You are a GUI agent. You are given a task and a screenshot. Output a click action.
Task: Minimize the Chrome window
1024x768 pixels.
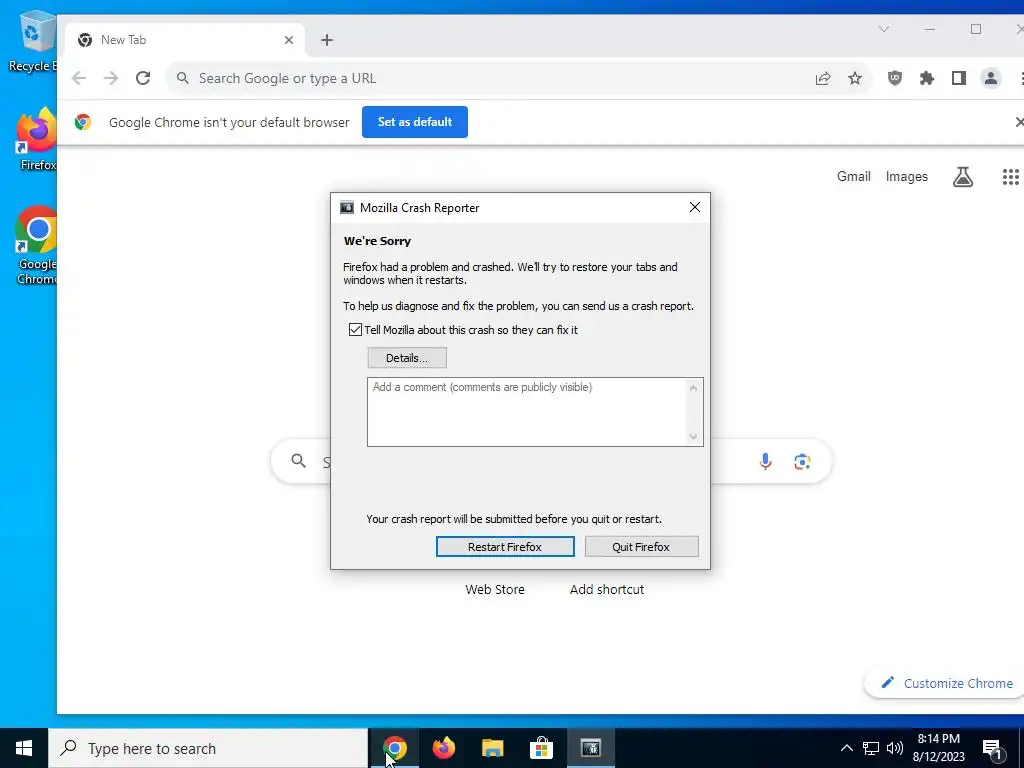coord(930,29)
